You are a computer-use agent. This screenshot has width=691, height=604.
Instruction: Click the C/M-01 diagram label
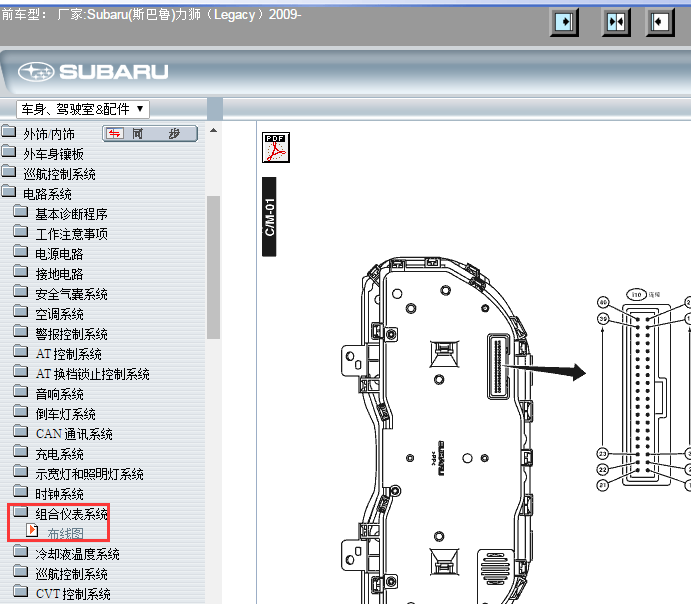(x=269, y=217)
